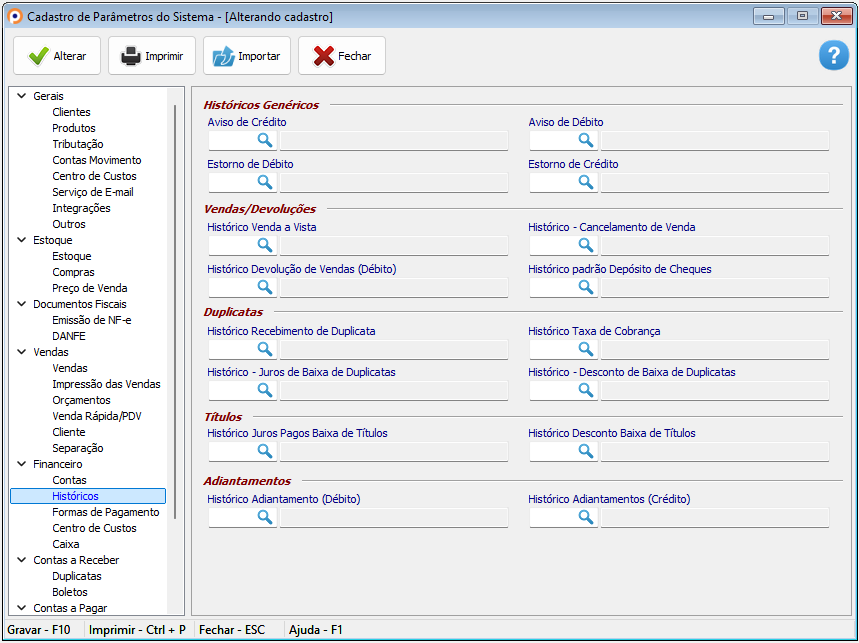The width and height of the screenshot is (859, 643).
Task: Open lookup for Histórico Taxa de Cobrança
Action: pyautogui.click(x=586, y=349)
